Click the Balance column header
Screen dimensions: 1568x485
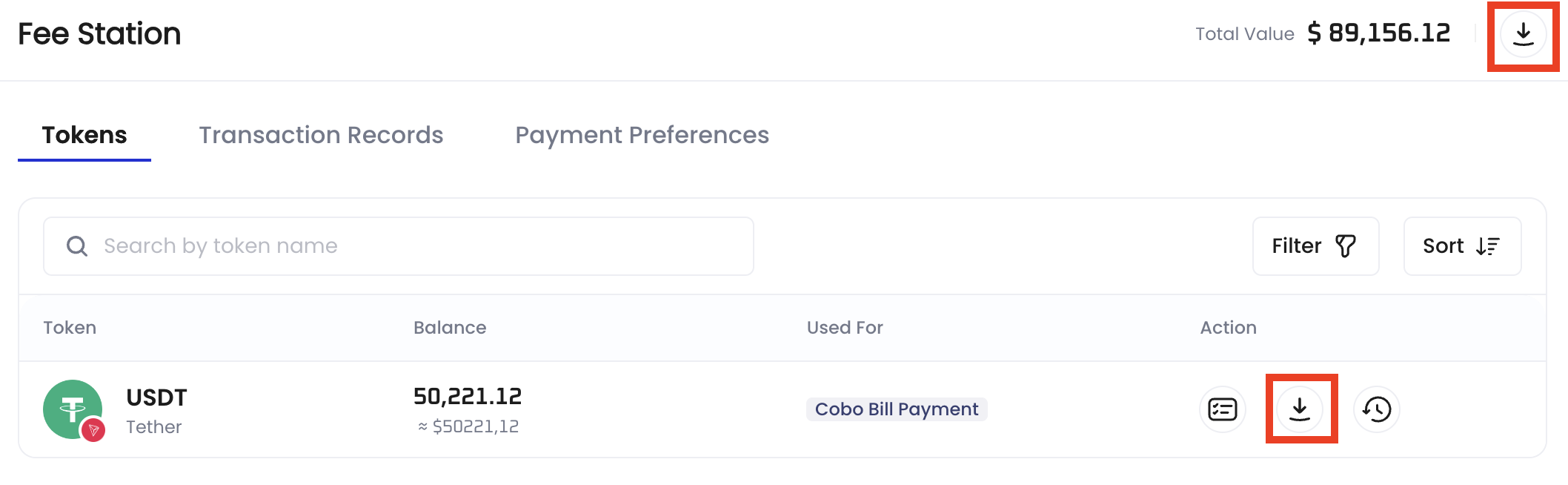[x=450, y=328]
